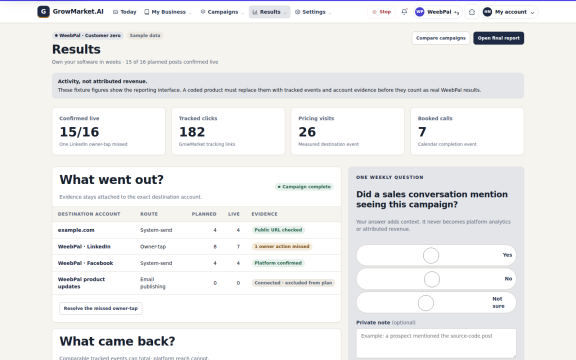Open the Campaigns menu

point(222,12)
